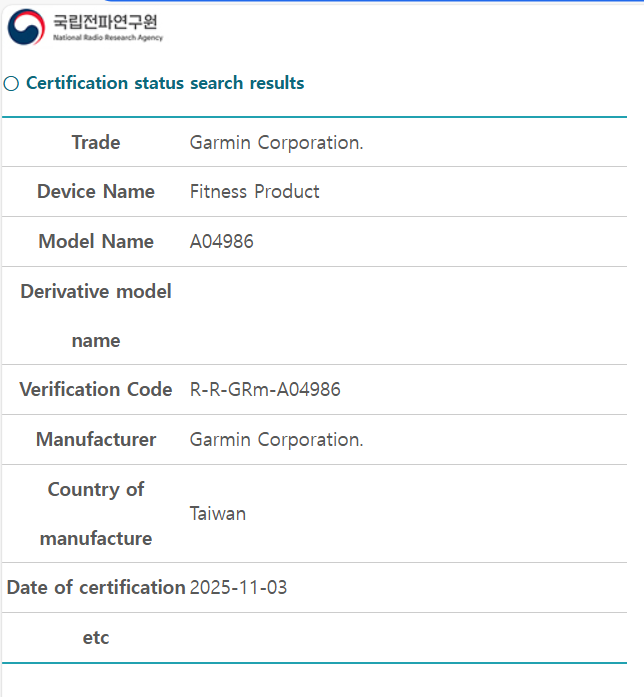Select the Manufacturer value 'Garmin Corporation.'
The image size is (644, 697).
[x=276, y=439]
